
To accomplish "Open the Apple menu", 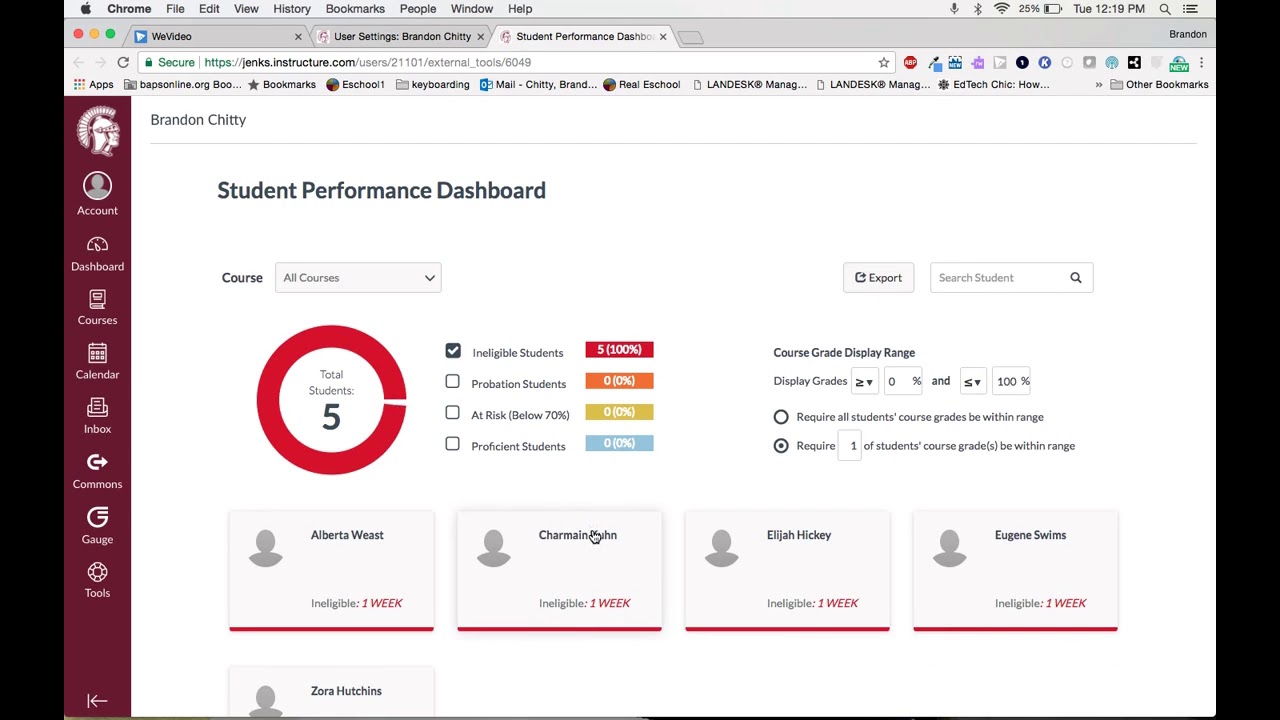I will (85, 9).
